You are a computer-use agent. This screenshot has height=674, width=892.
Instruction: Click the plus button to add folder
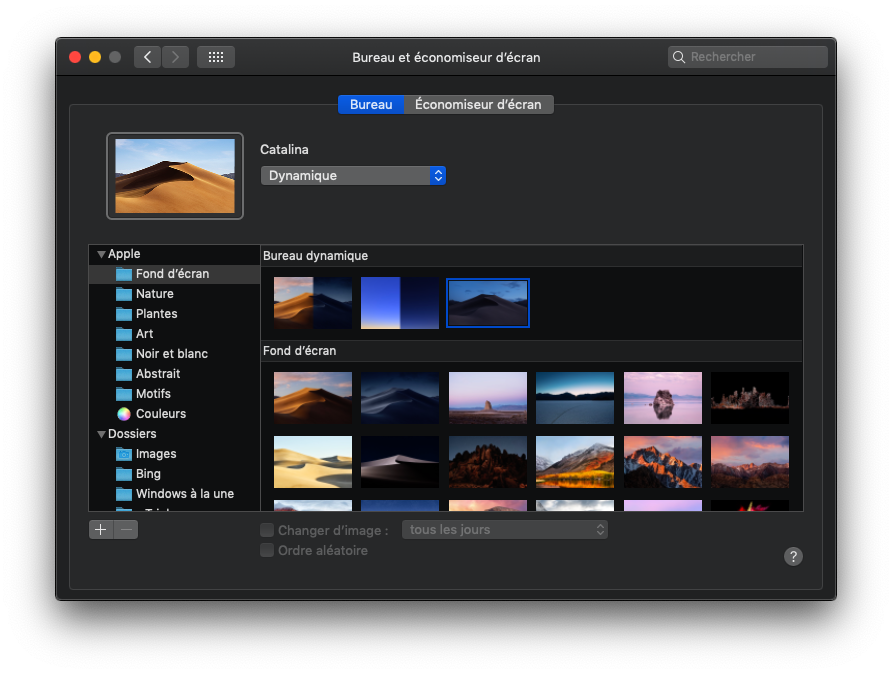101,530
